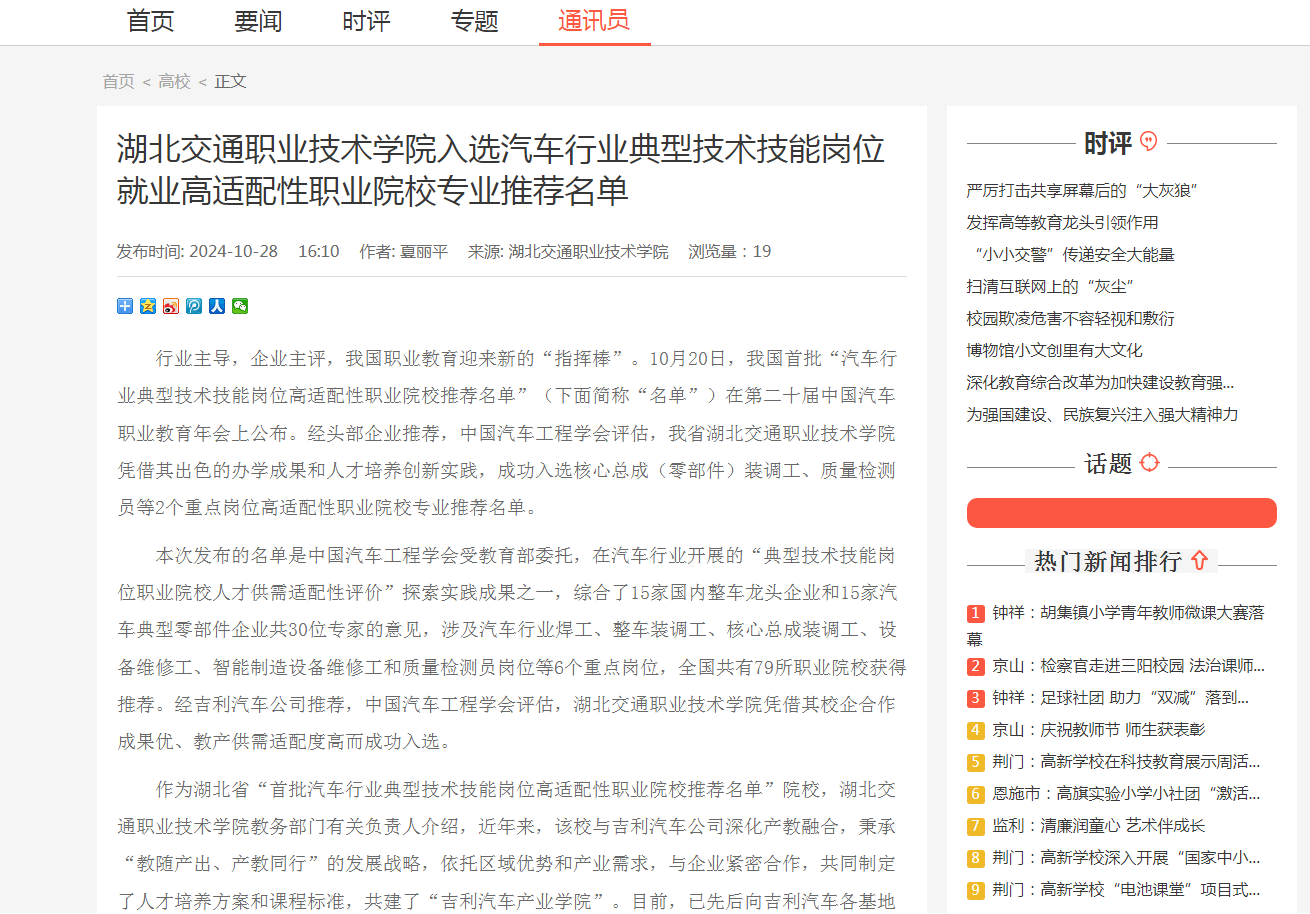
Task: Open commentary 深化教育综合改革为加快建设教育强...
Action: coord(1100,382)
